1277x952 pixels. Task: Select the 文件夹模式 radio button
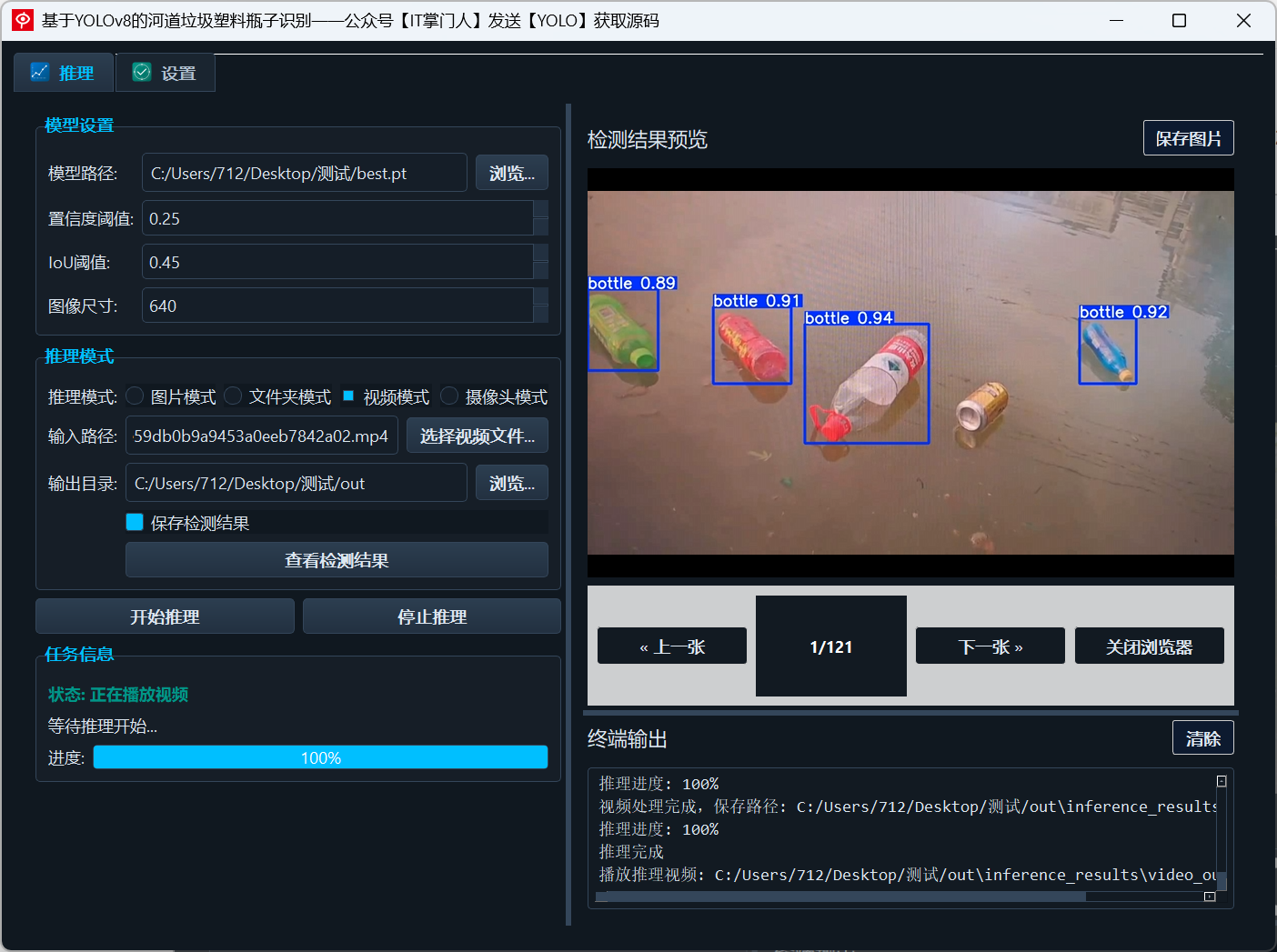(233, 396)
